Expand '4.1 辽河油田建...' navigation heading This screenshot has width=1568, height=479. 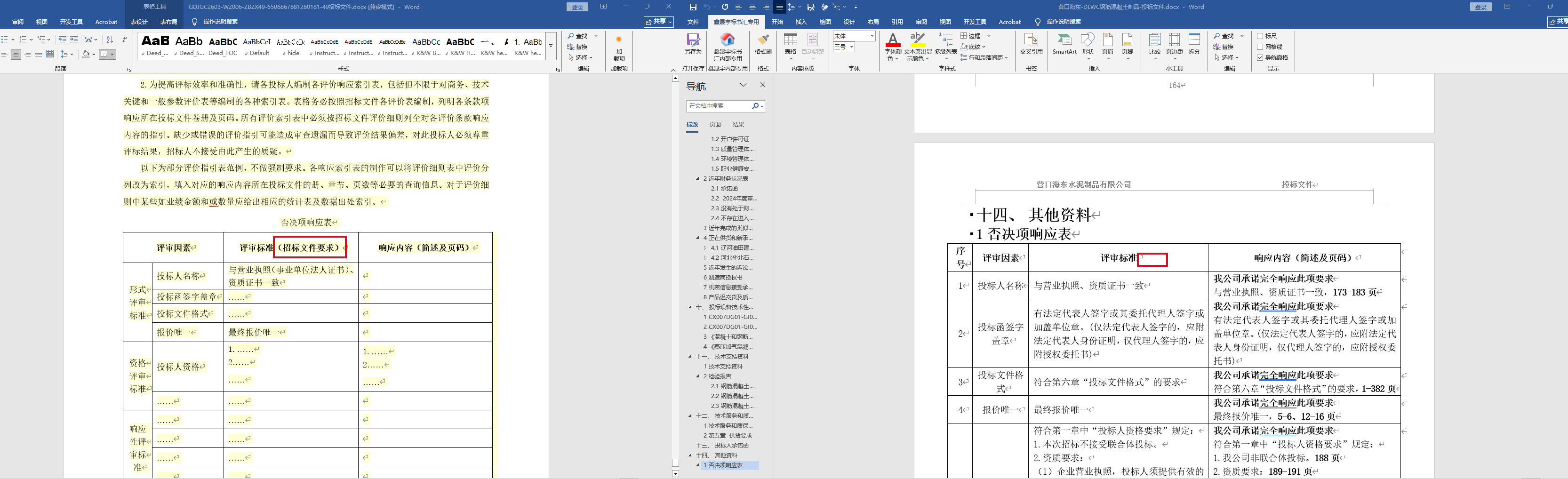click(705, 247)
